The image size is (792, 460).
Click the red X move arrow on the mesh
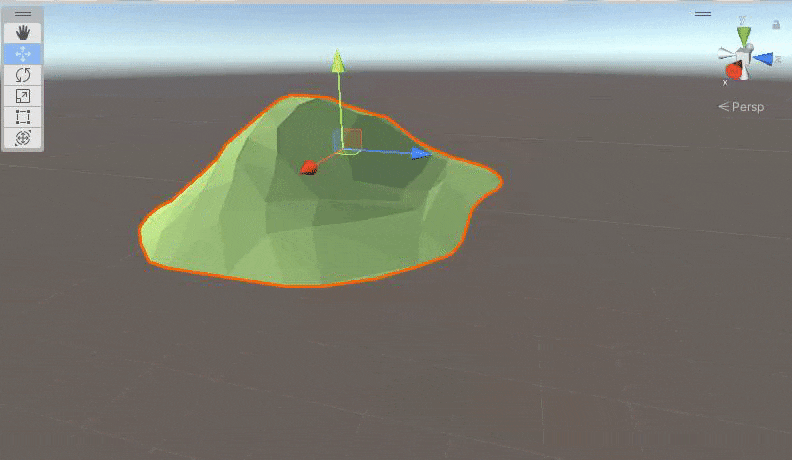click(308, 168)
